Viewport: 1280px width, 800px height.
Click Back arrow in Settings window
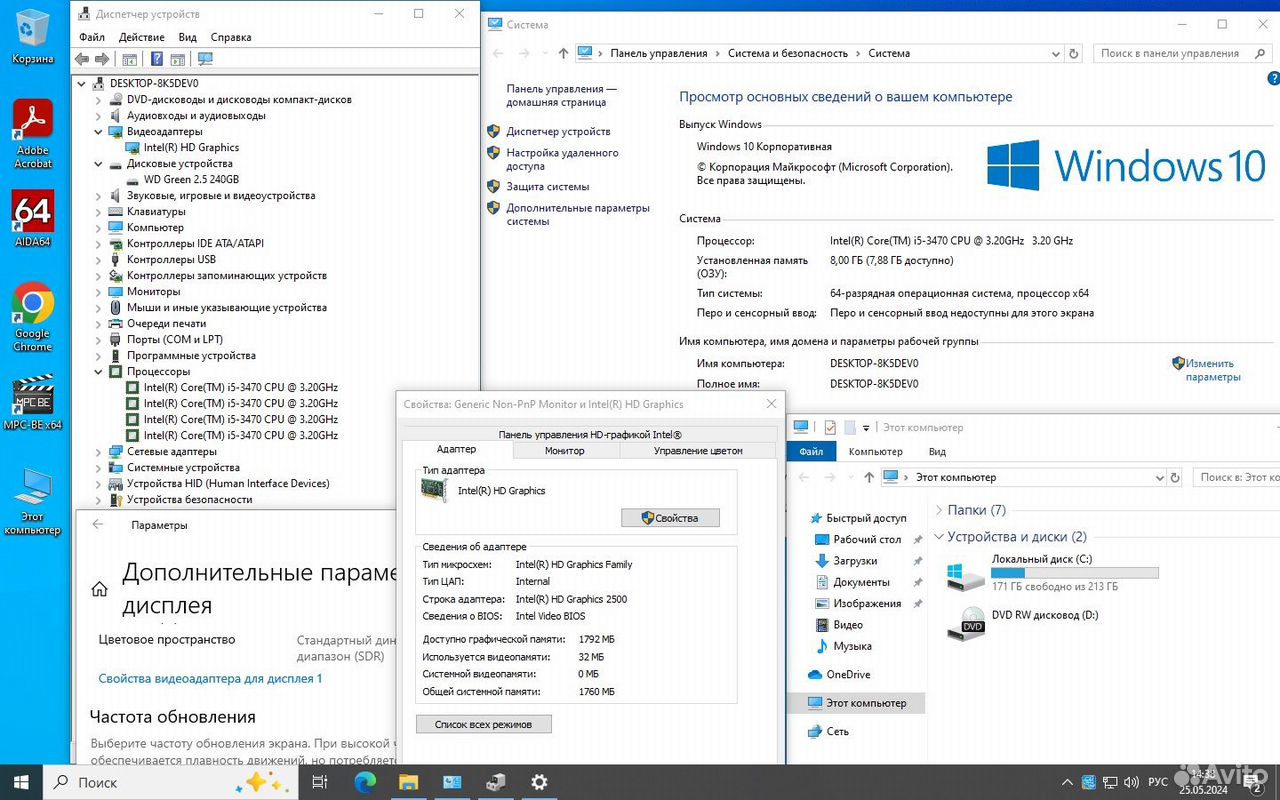(x=98, y=524)
